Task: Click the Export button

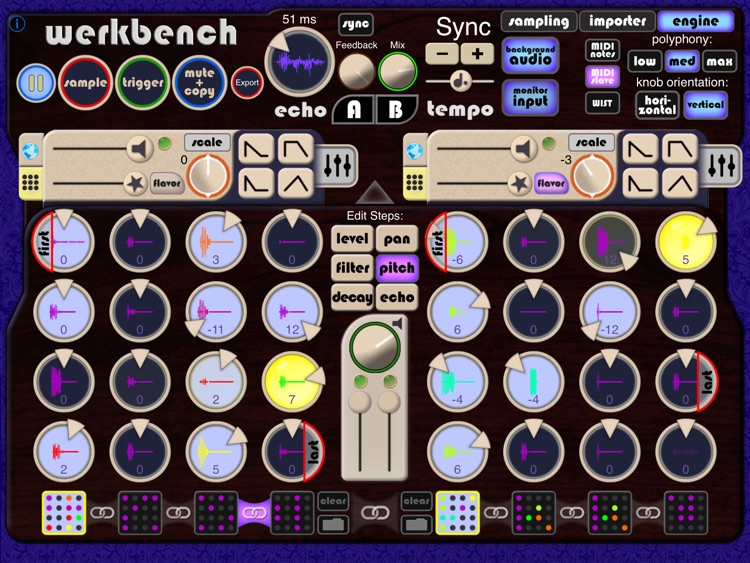Action: pos(247,83)
